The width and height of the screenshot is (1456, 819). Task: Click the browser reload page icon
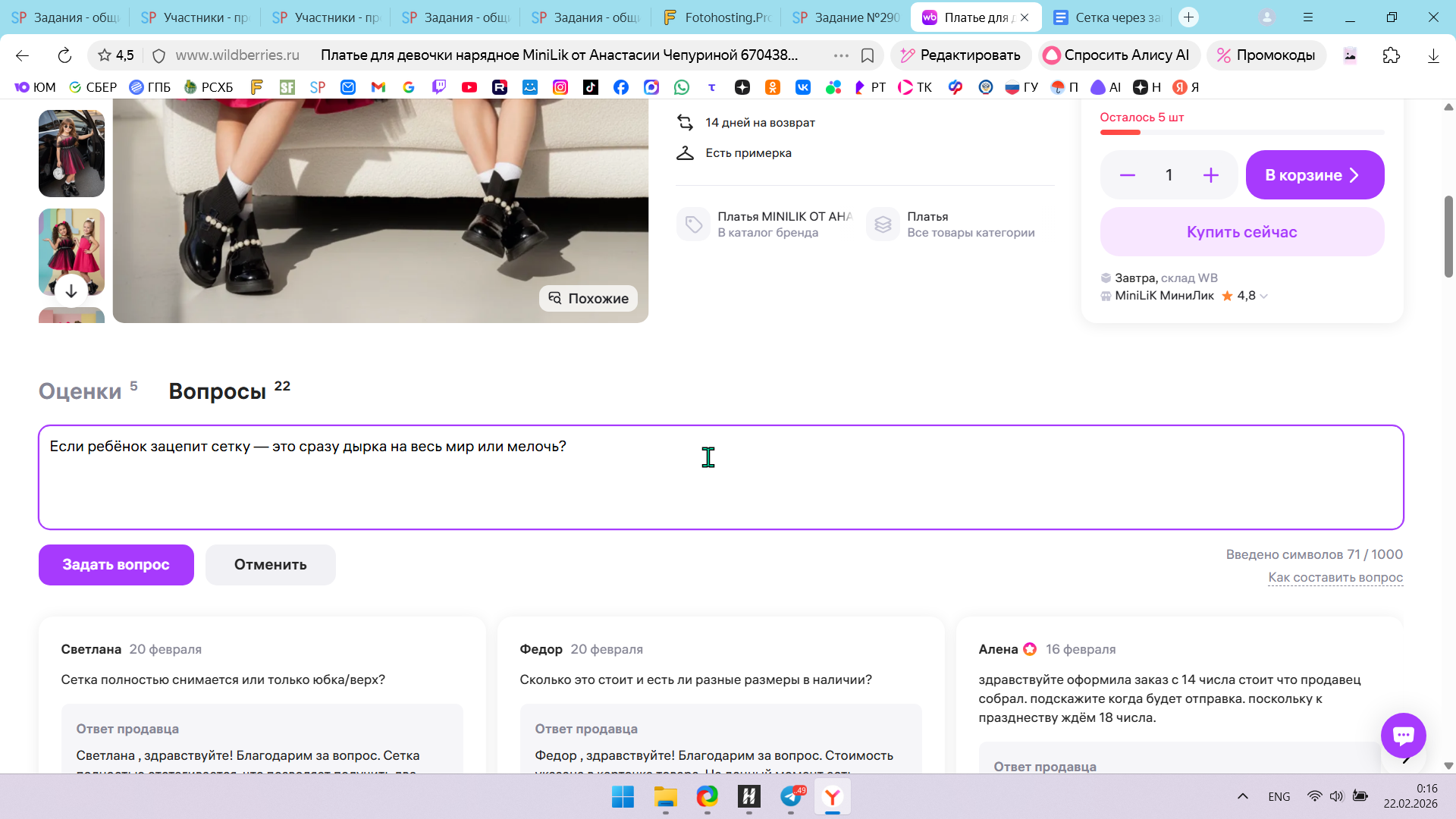point(64,55)
